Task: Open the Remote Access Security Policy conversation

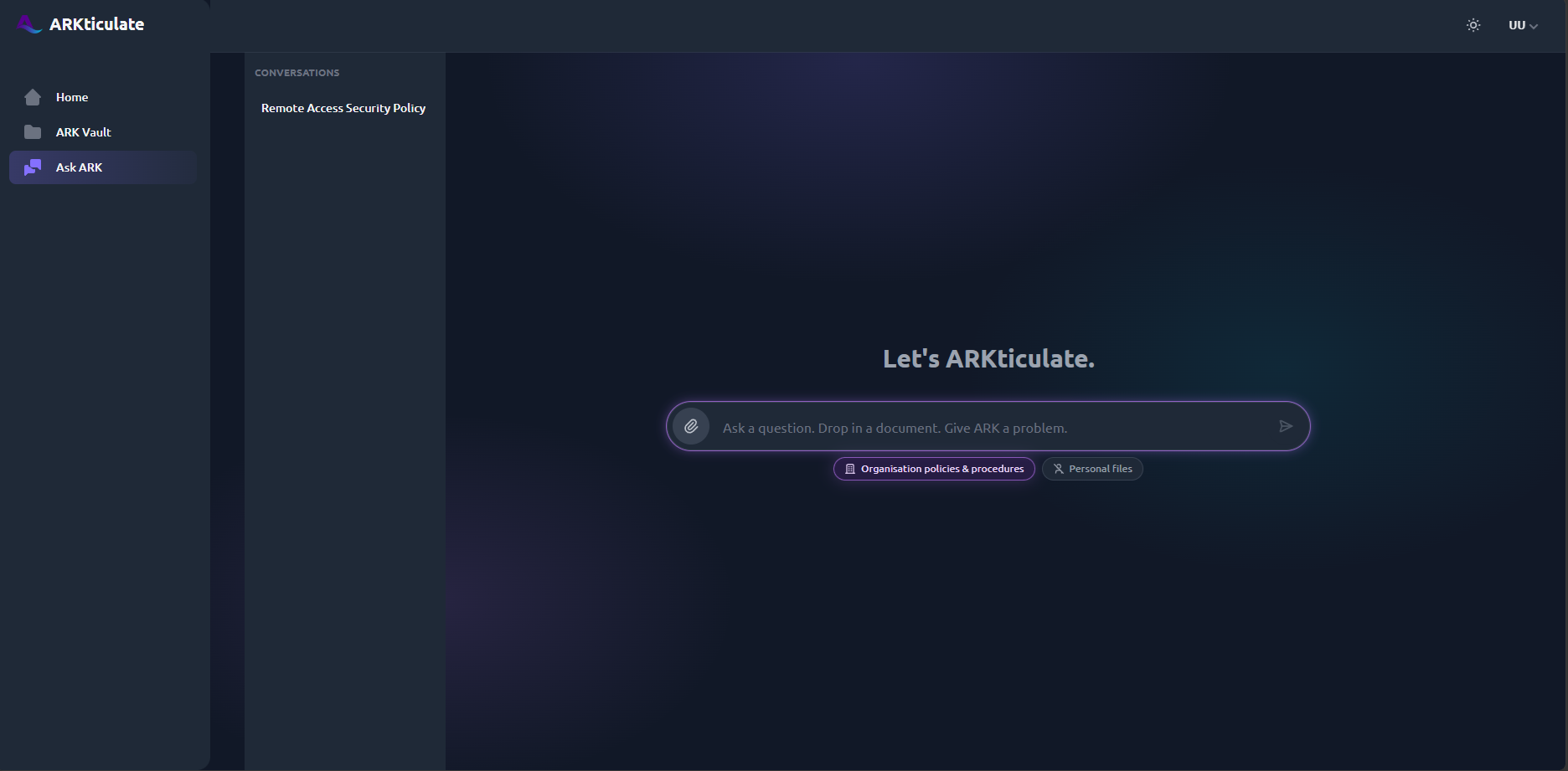Action: (x=343, y=108)
